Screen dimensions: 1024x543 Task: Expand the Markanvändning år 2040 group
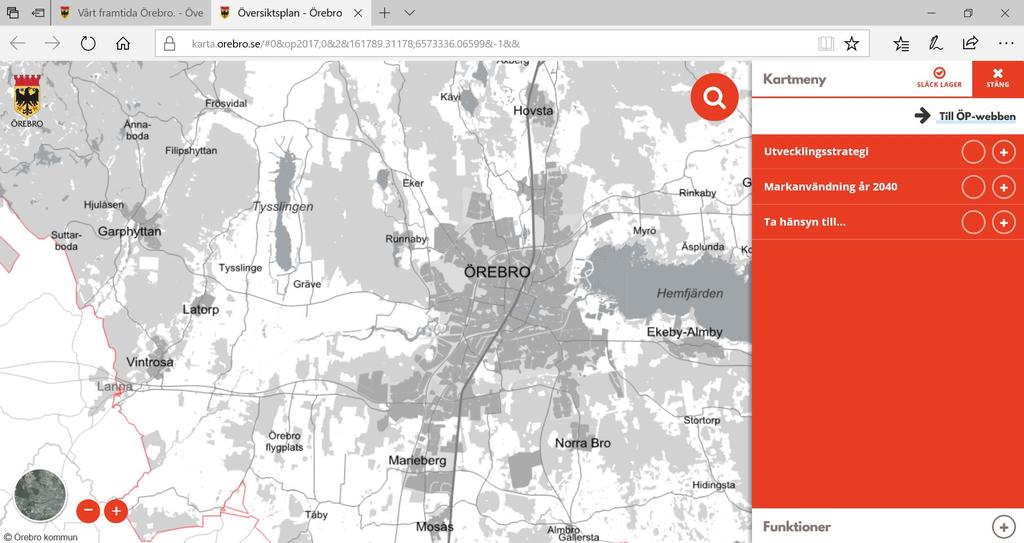1004,188
